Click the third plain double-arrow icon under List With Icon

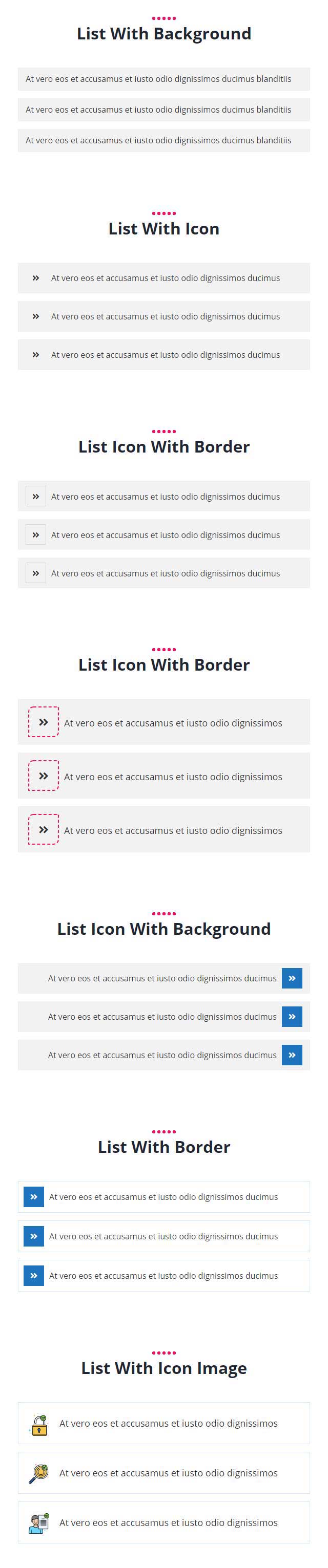tap(36, 355)
